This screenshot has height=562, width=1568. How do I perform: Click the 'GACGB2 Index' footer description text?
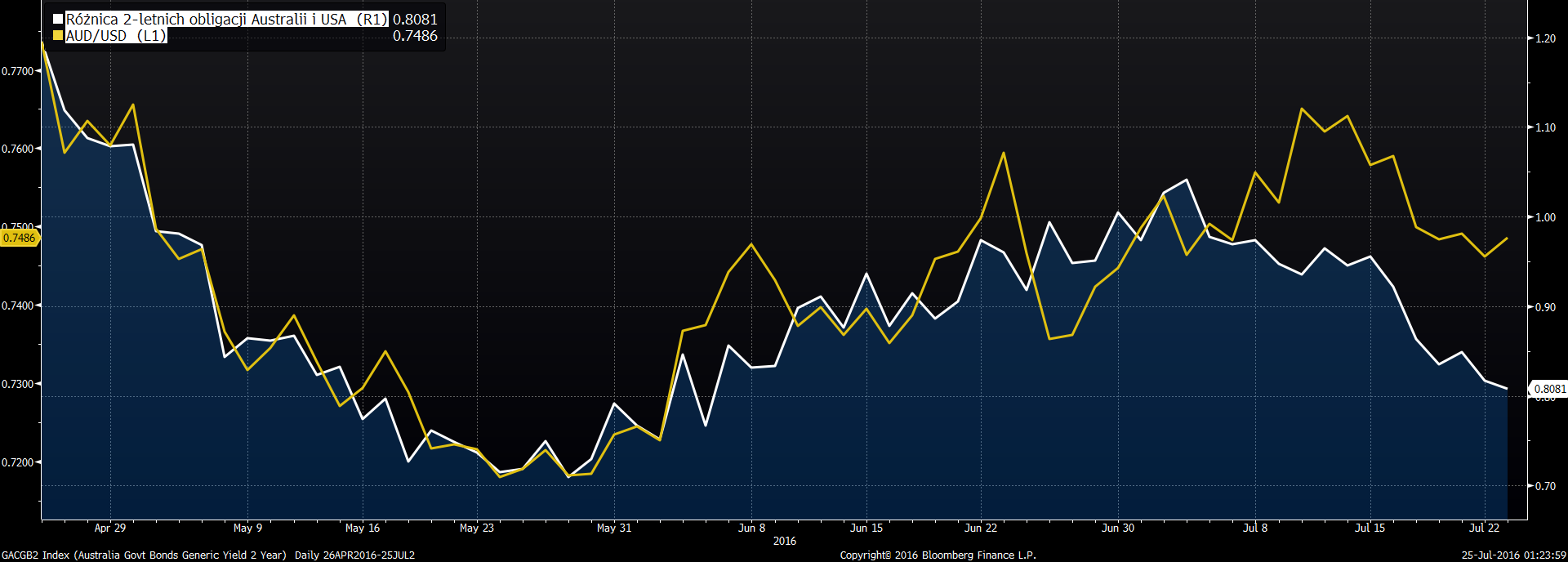[144, 555]
